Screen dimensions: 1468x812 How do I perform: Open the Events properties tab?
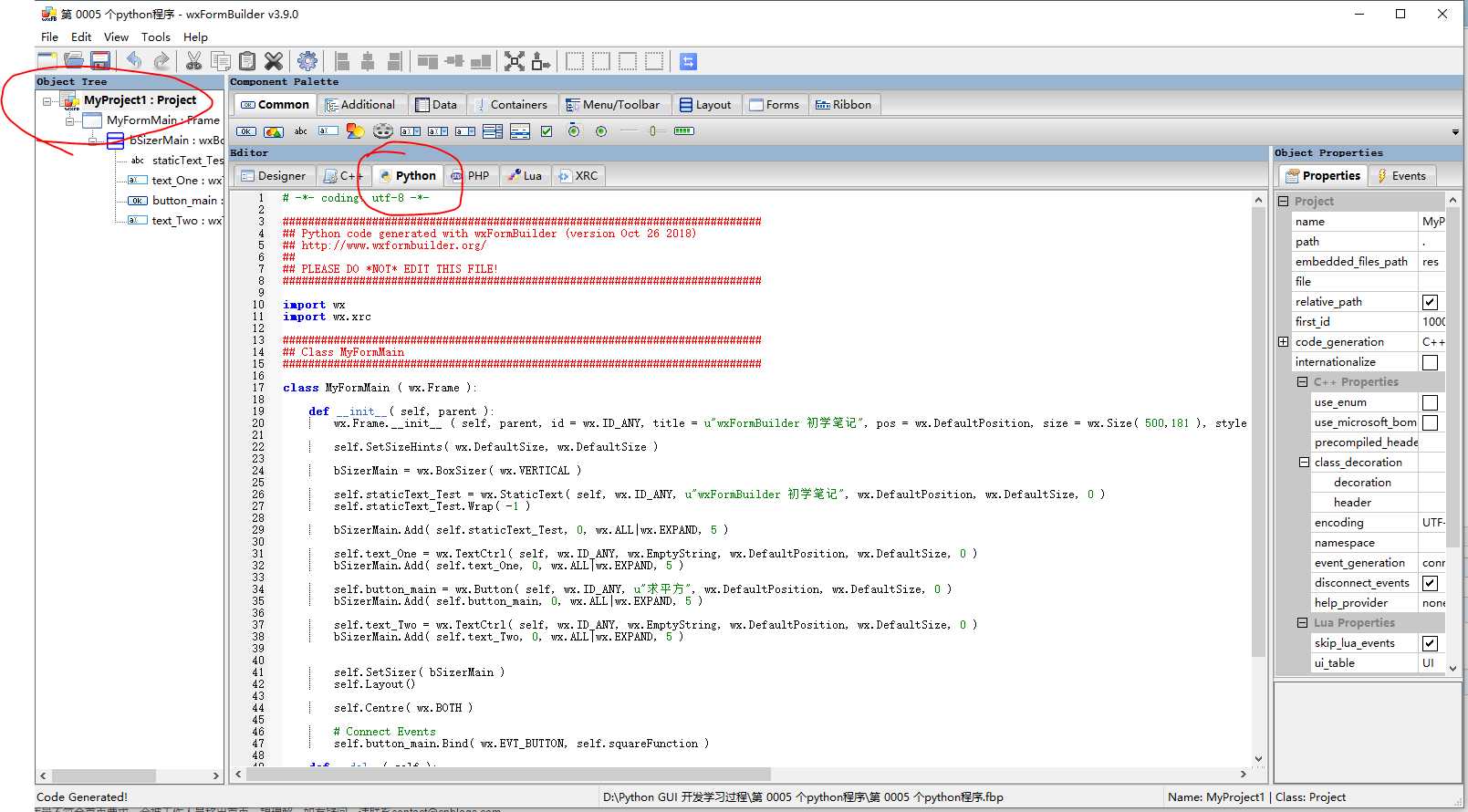[x=1401, y=176]
